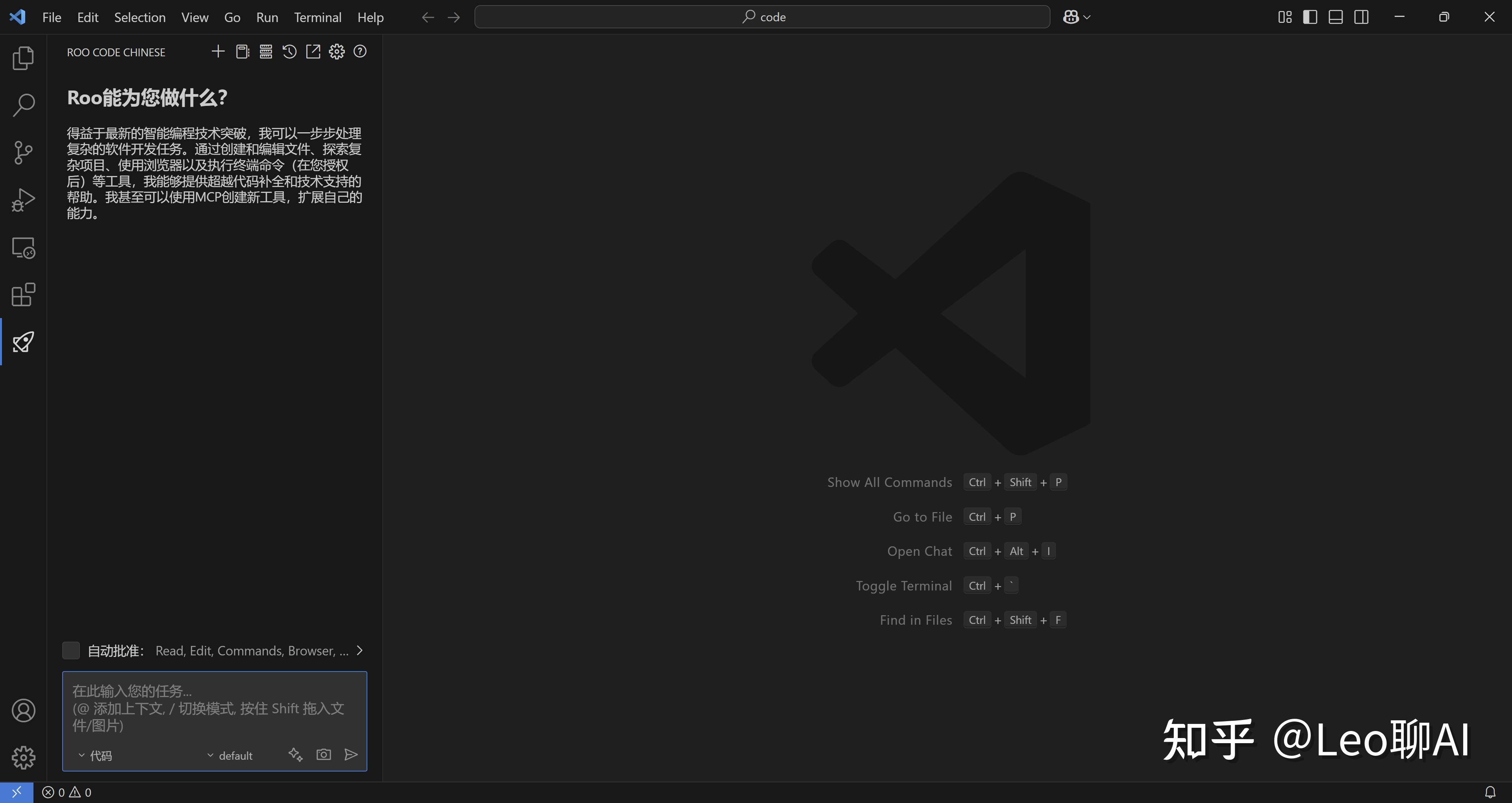Viewport: 1512px width, 803px height.
Task: Send the task with the arrow icon
Action: (351, 755)
